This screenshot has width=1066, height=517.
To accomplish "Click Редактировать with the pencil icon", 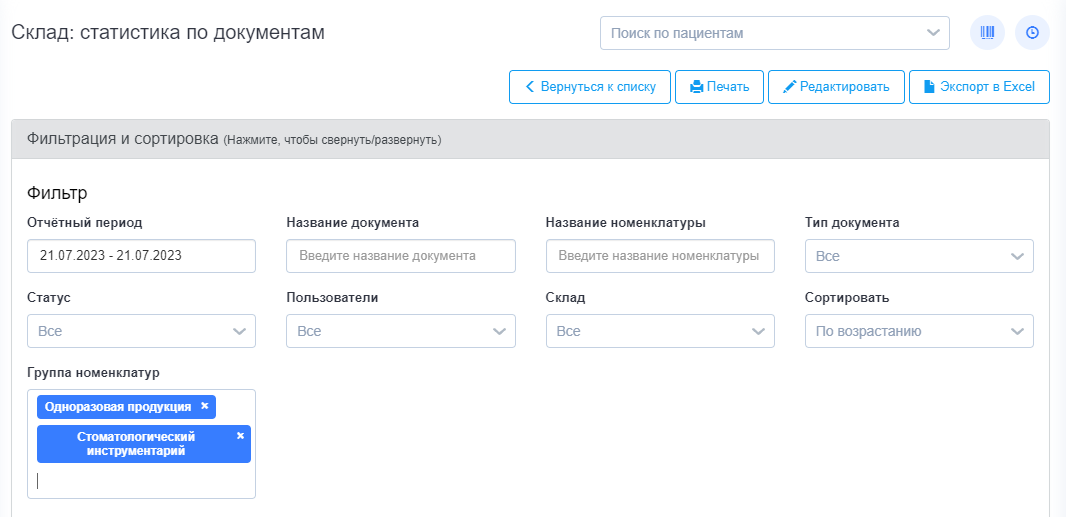I will tap(836, 87).
